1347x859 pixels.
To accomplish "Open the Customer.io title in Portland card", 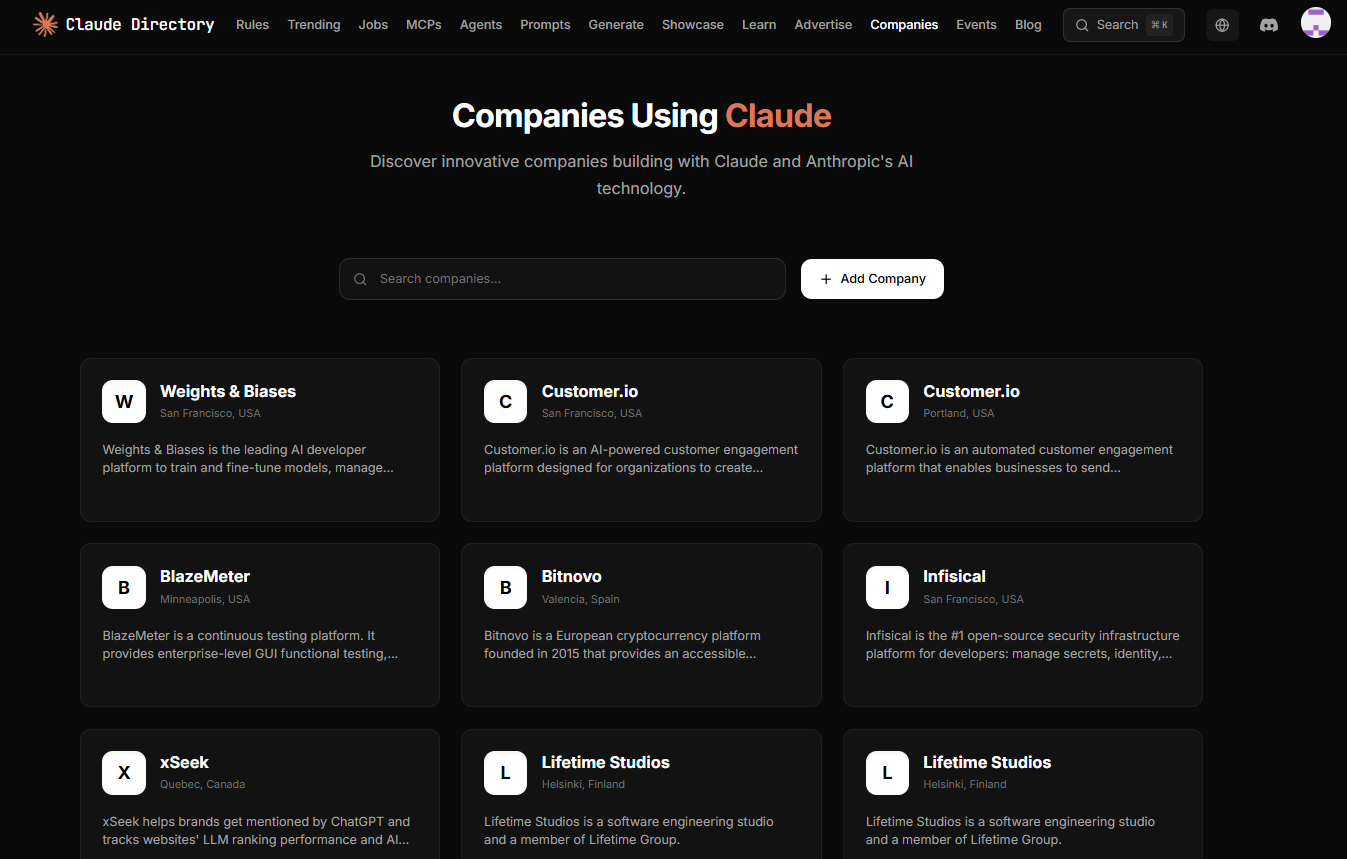I will 971,391.
